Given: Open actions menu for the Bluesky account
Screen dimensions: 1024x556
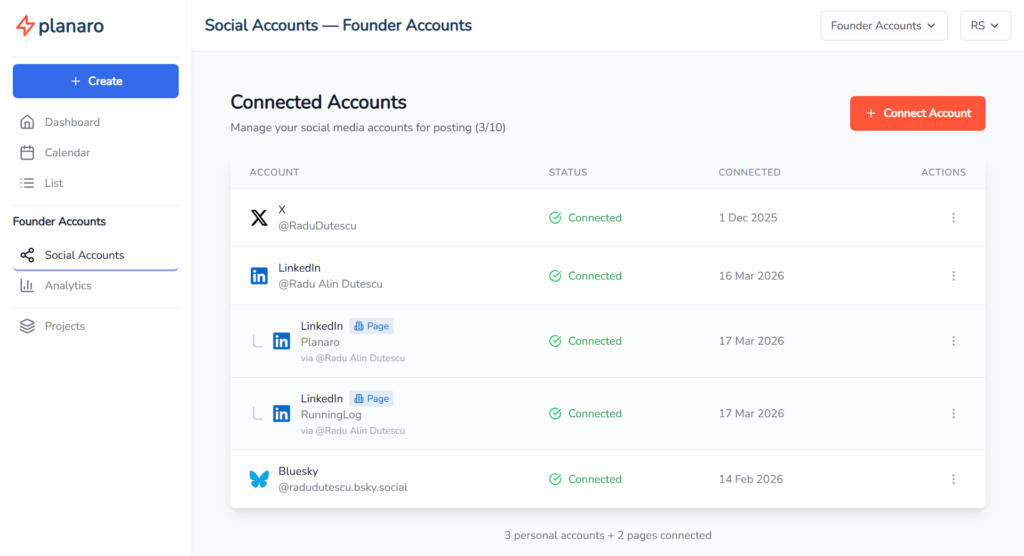Looking at the screenshot, I should click(x=953, y=479).
